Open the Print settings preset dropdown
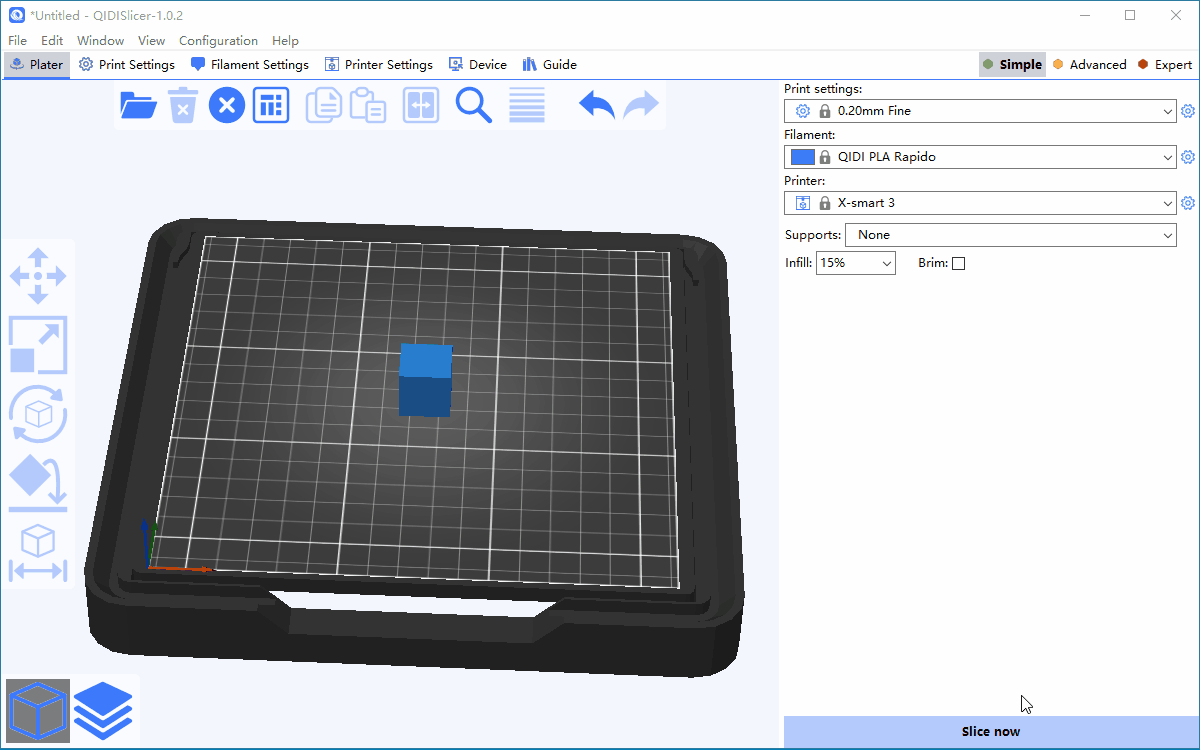 pos(980,111)
